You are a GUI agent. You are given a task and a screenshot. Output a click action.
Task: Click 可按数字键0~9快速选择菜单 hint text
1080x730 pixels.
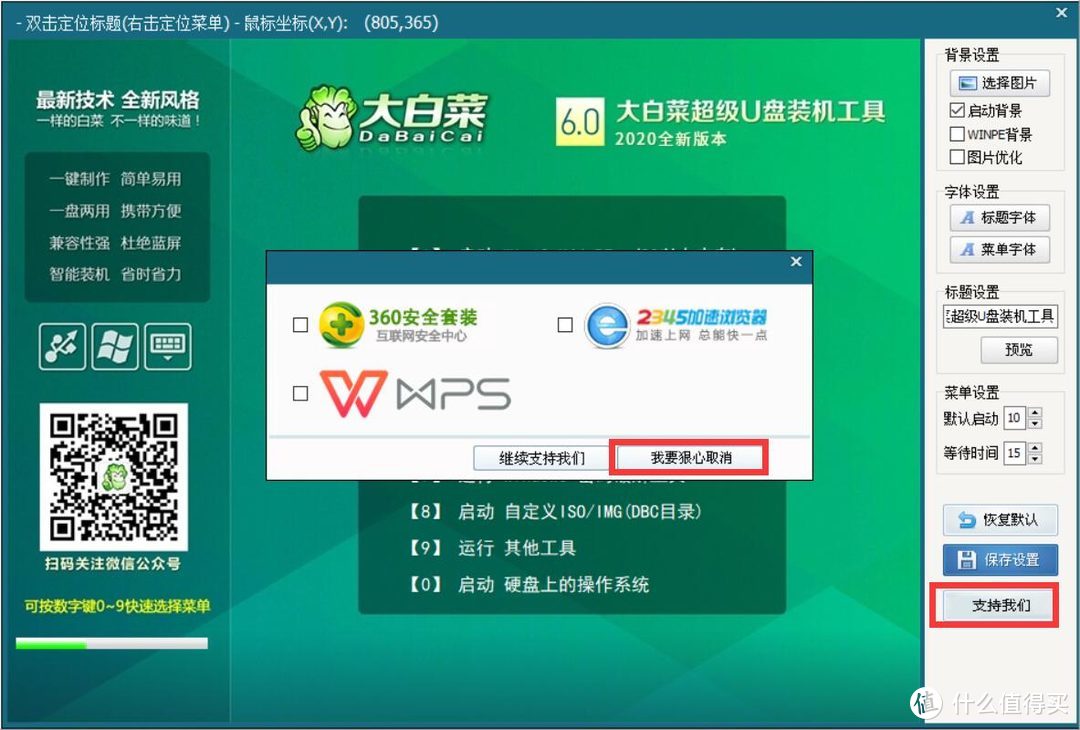click(118, 606)
